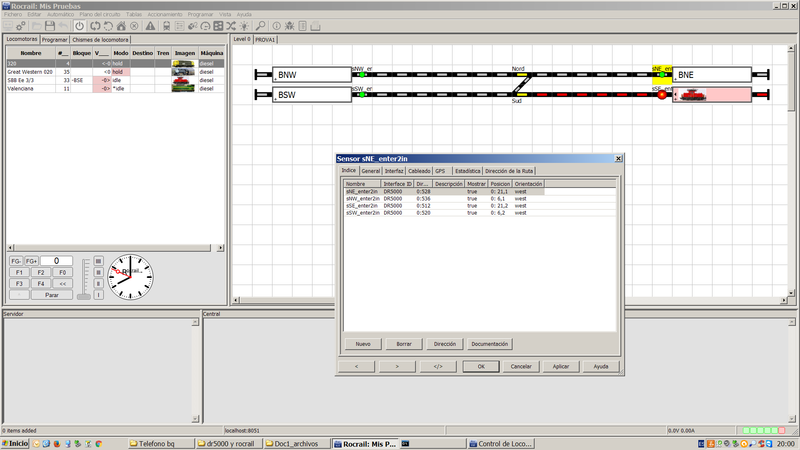
Task: Toggle locomotive function F4
Action: click(41, 284)
